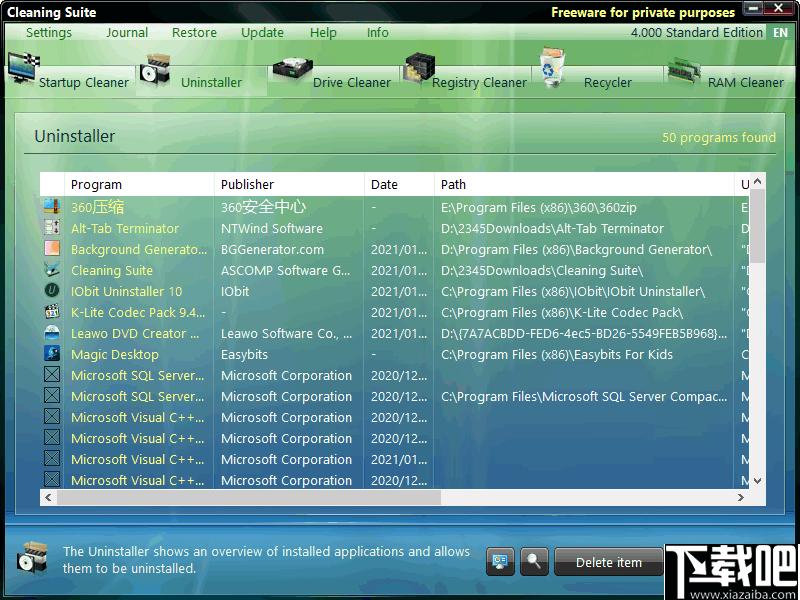Screen dimensions: 800x600
Task: Click the computer monitor icon button beside search
Action: tap(500, 562)
